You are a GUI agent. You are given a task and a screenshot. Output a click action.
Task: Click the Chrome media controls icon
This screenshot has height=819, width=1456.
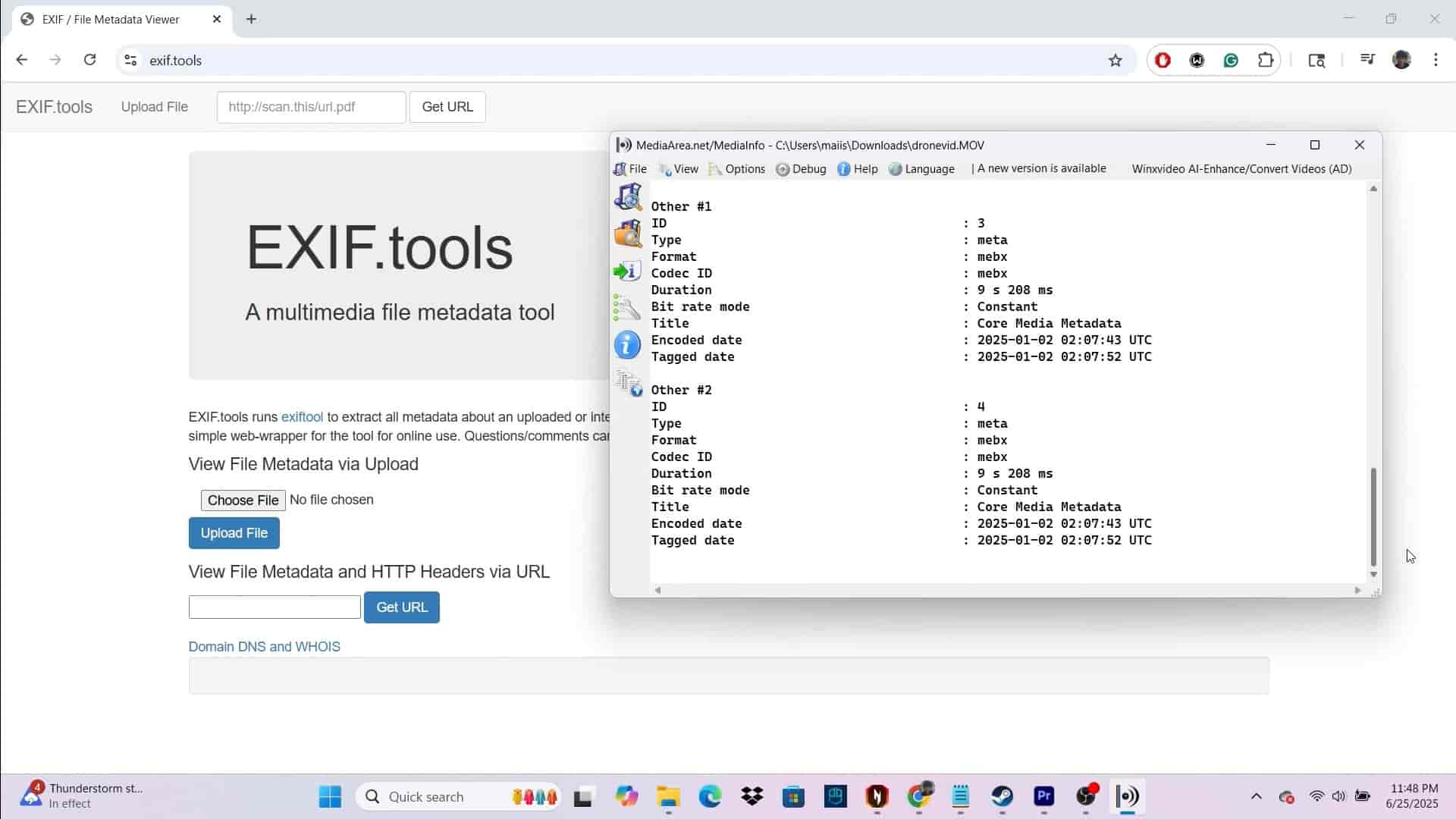coord(1367,60)
